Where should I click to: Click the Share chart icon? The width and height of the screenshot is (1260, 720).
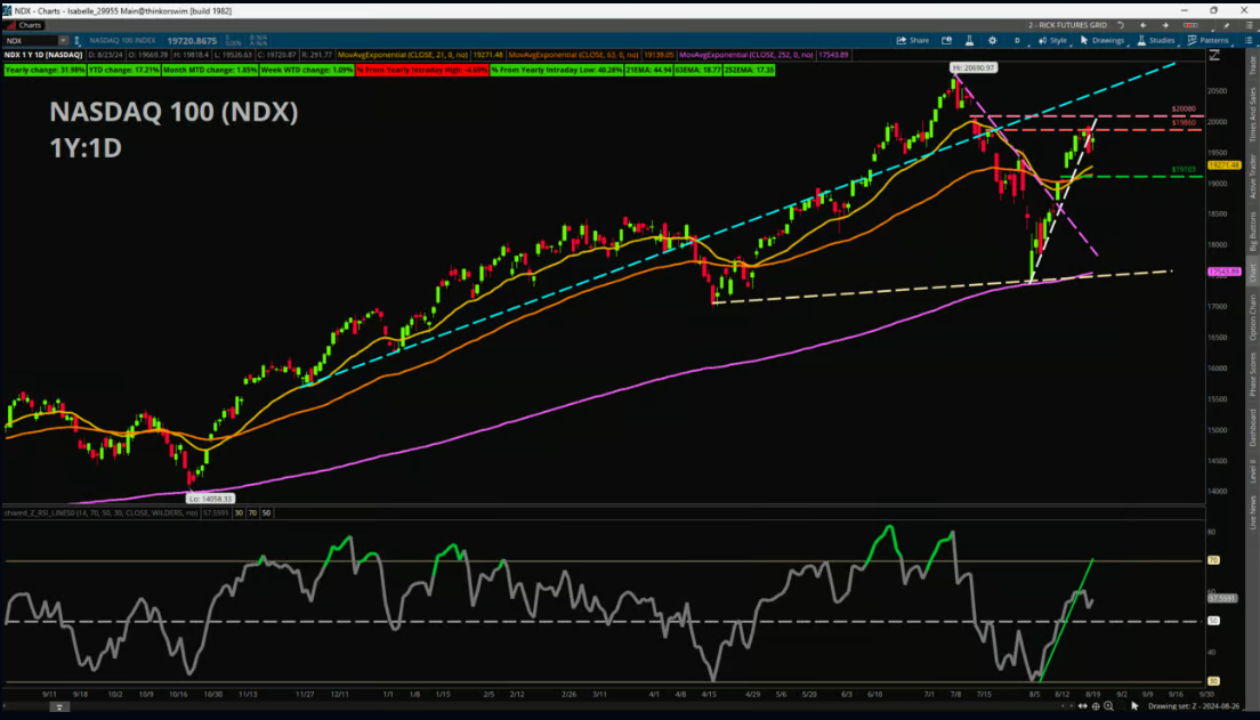coord(912,40)
